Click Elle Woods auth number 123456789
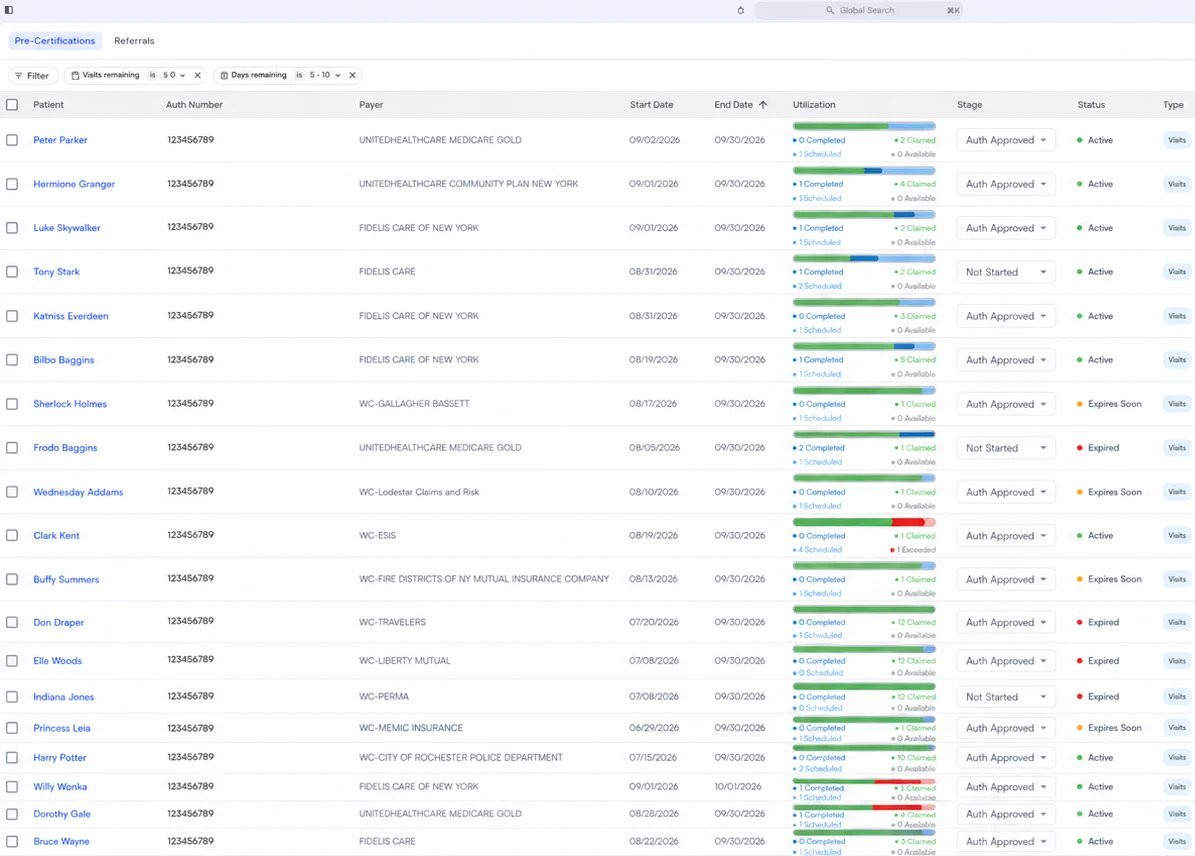The image size is (1195, 856). click(x=191, y=659)
